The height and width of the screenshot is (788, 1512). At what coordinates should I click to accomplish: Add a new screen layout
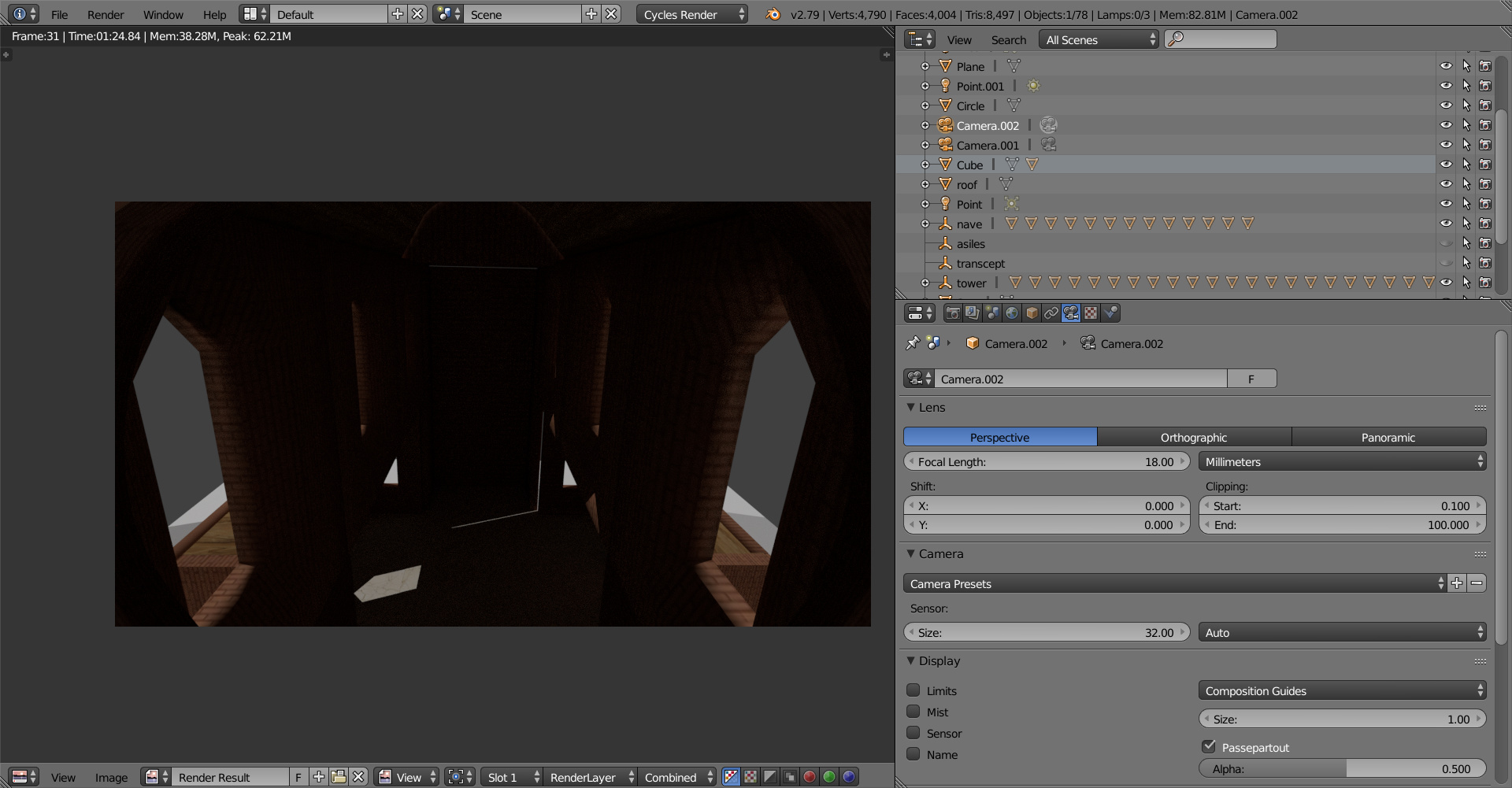coord(398,14)
